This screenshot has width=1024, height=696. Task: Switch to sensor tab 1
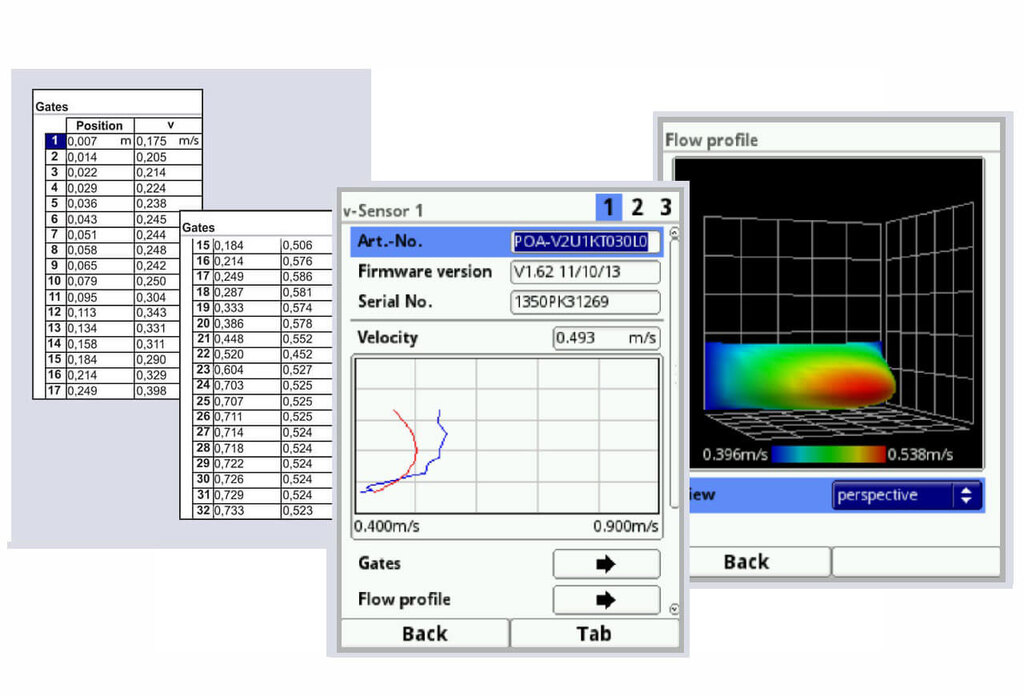pyautogui.click(x=608, y=208)
